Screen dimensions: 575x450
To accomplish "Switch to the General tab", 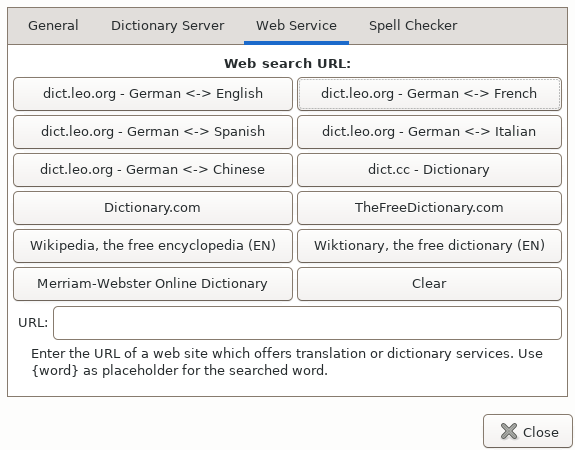I will click(x=53, y=26).
